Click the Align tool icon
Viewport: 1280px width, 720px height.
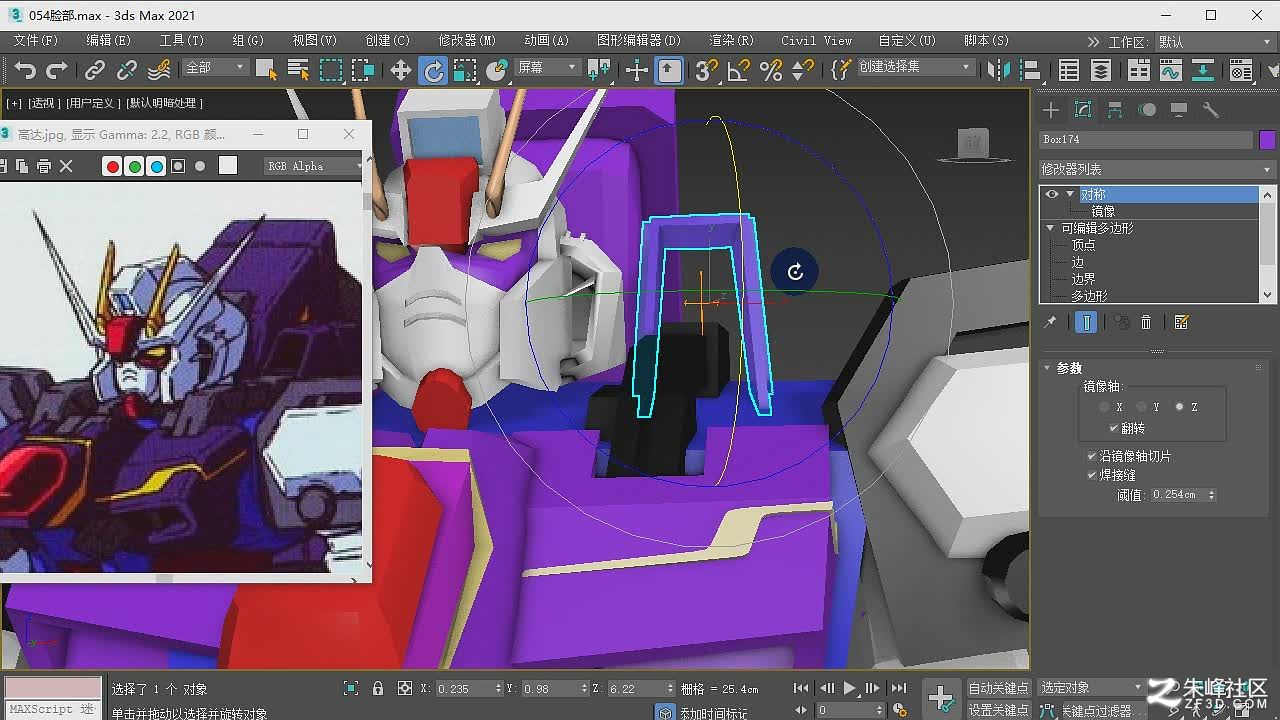(1031, 69)
